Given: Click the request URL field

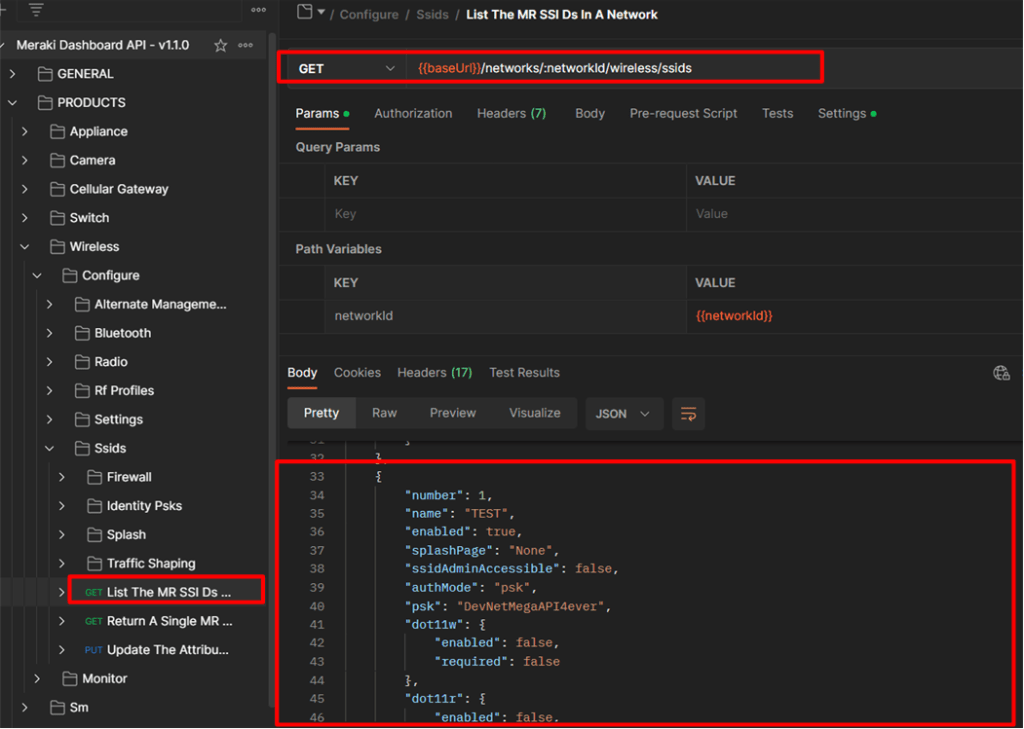Looking at the screenshot, I should pos(600,69).
